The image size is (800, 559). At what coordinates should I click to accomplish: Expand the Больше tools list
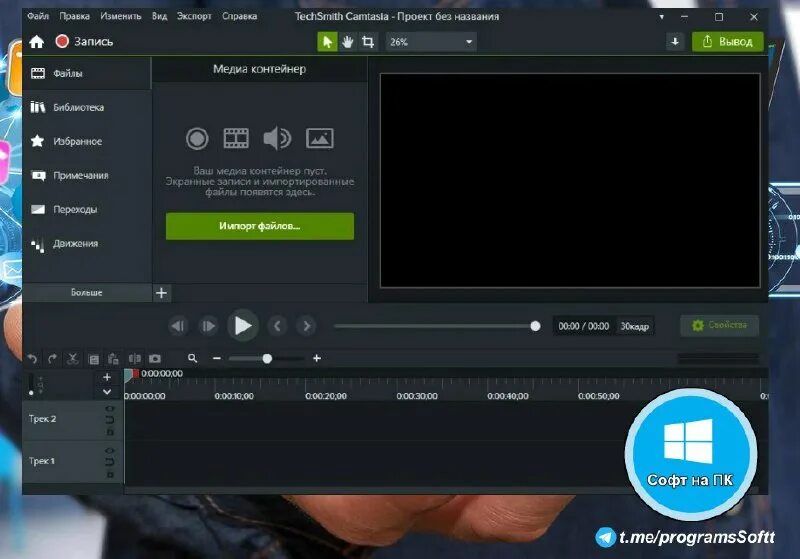click(x=87, y=293)
